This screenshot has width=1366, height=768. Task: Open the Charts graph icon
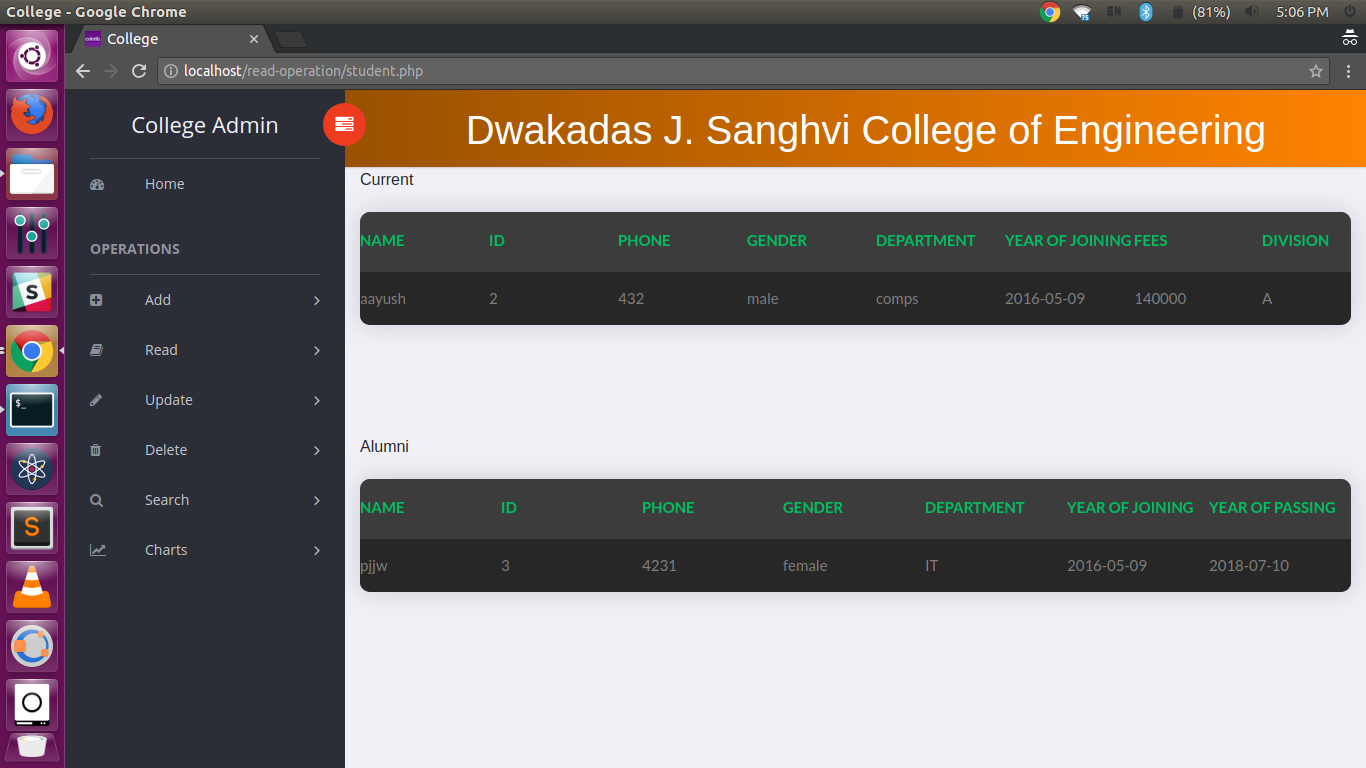pos(96,549)
